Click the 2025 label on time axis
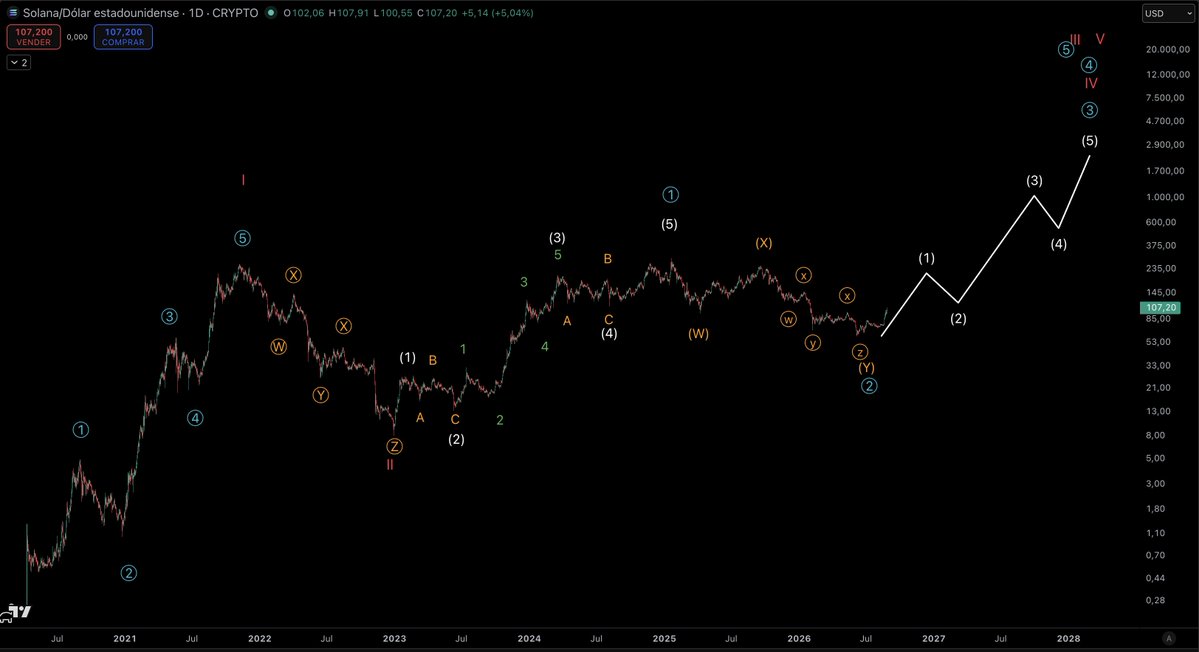Viewport: 1199px width, 652px height. click(x=664, y=638)
